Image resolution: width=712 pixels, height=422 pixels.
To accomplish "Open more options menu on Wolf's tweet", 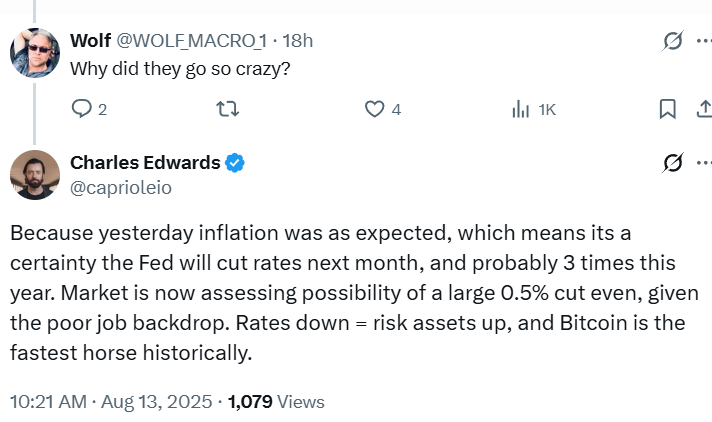I will tap(704, 41).
